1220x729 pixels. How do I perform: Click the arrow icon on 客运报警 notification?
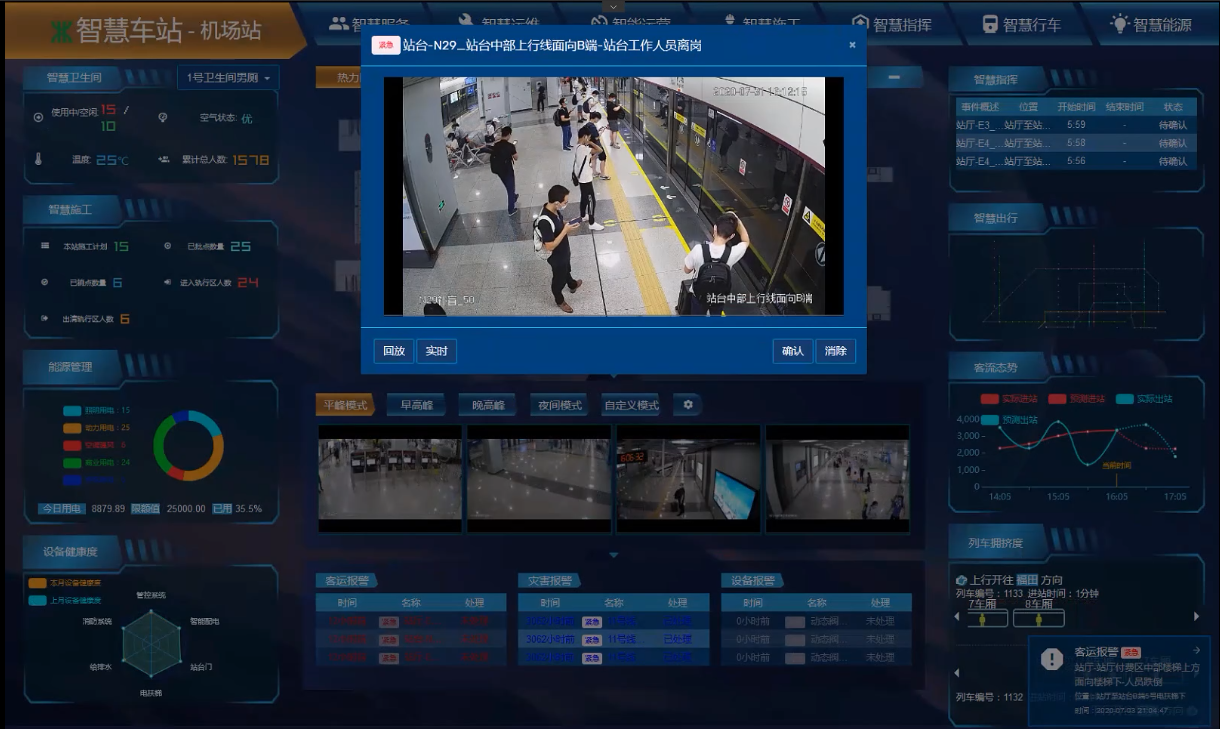(x=1196, y=650)
